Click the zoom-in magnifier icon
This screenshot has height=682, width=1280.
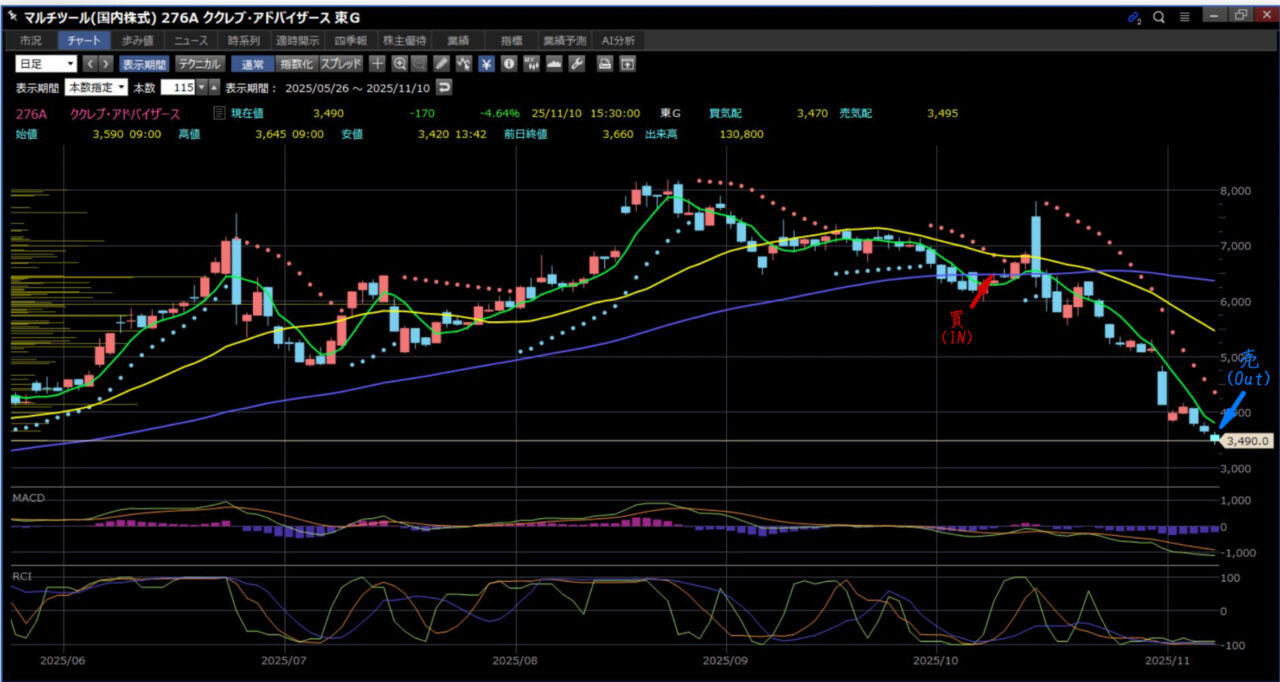pyautogui.click(x=399, y=64)
